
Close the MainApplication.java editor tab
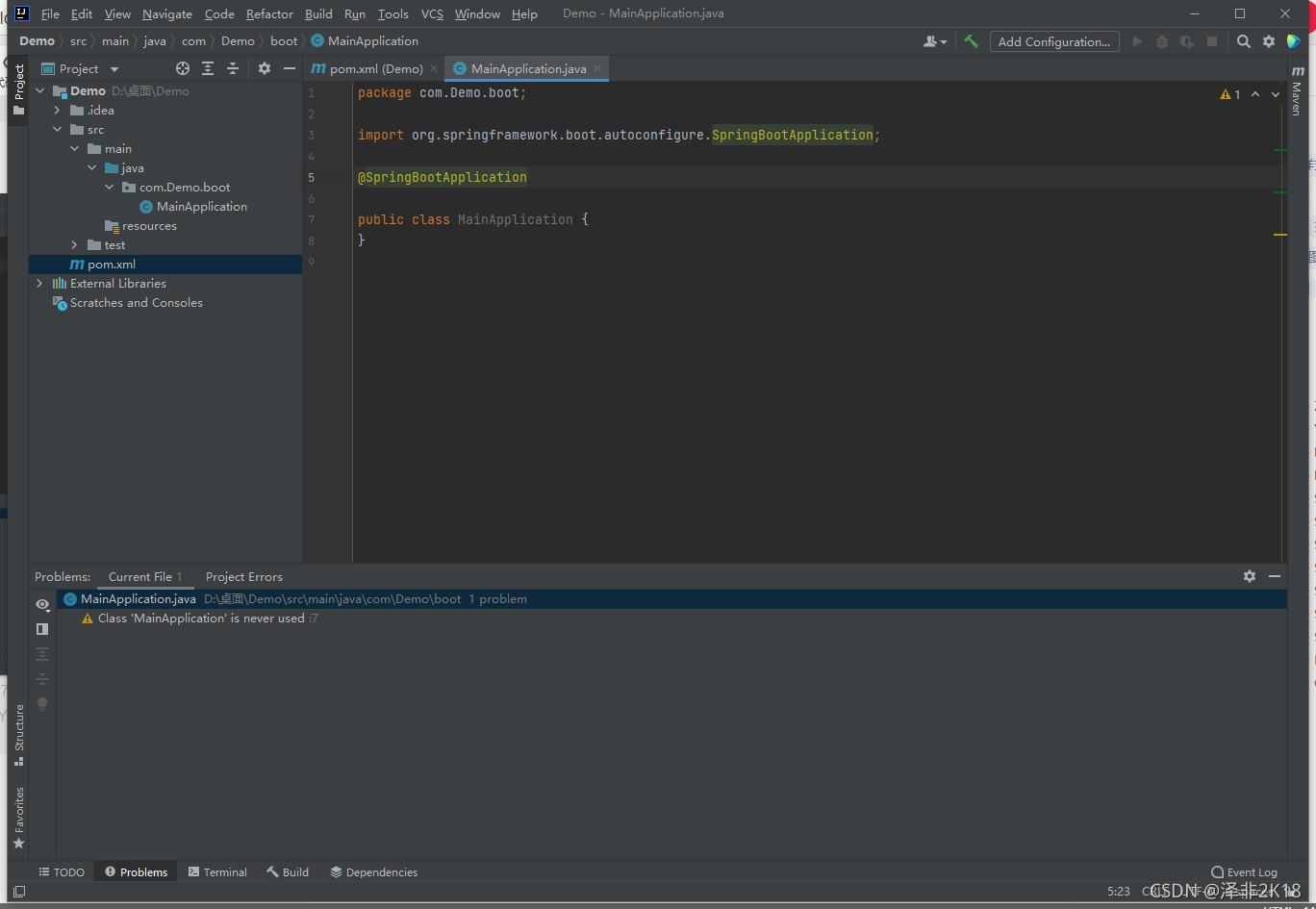pyautogui.click(x=597, y=68)
